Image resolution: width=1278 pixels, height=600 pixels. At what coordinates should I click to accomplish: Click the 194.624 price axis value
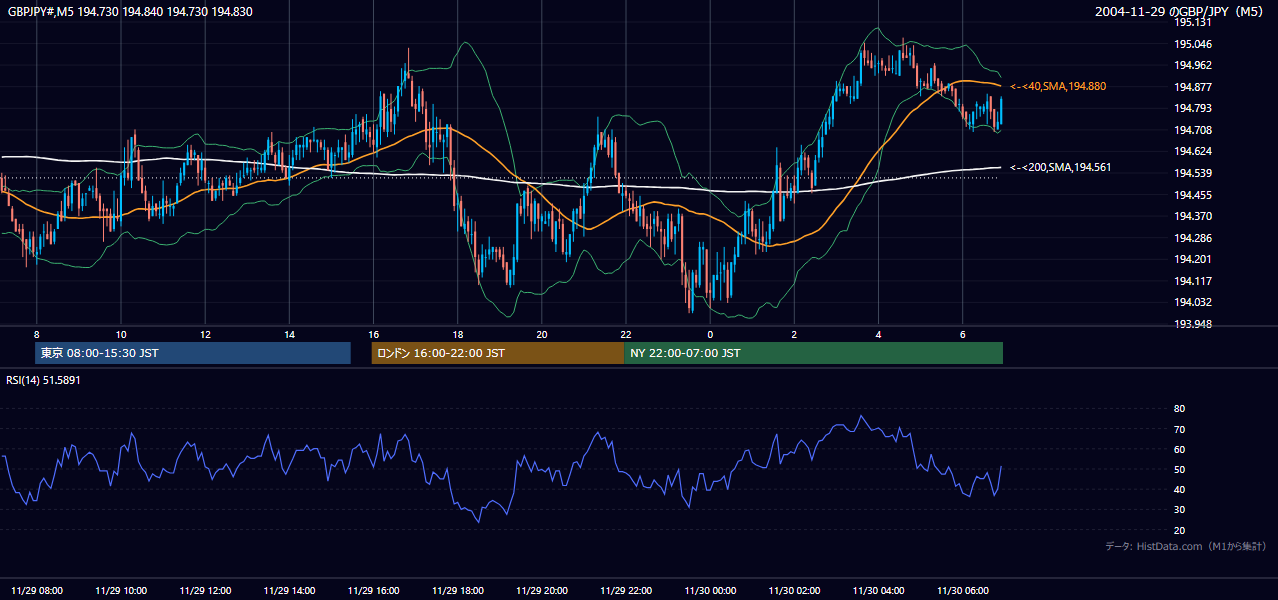pos(1193,151)
